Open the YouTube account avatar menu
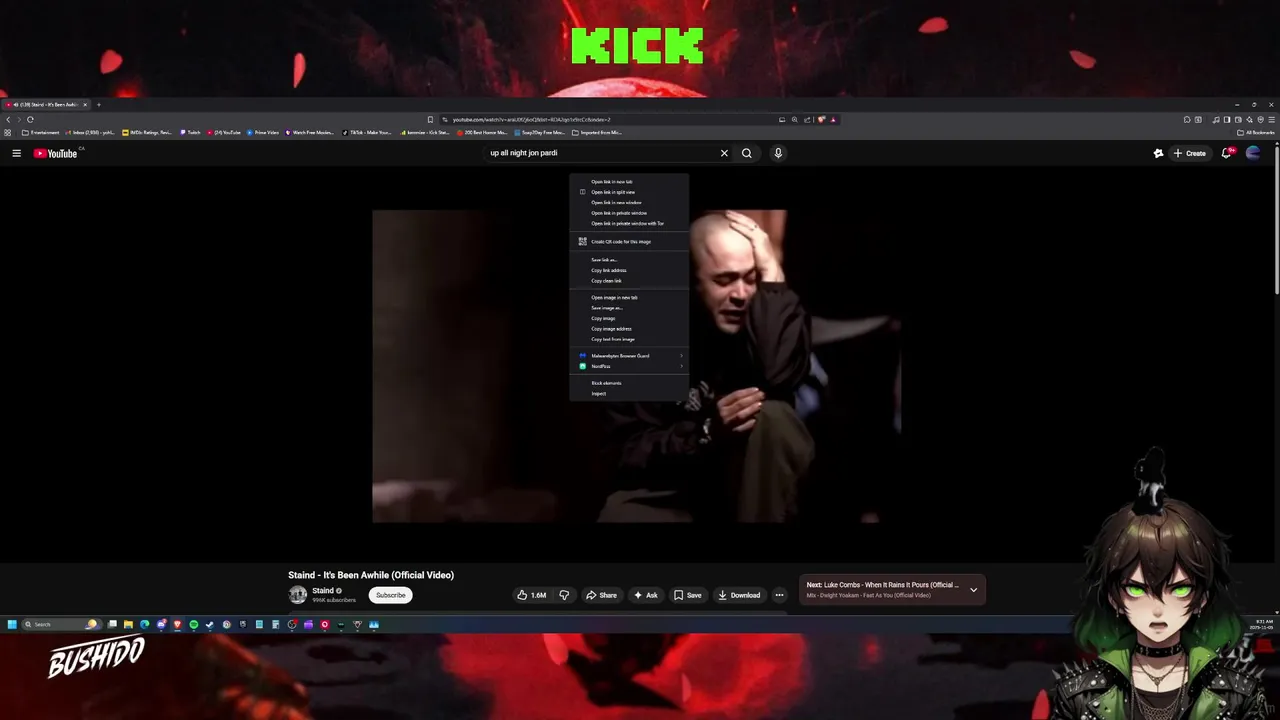This screenshot has height=720, width=1280. click(1253, 153)
